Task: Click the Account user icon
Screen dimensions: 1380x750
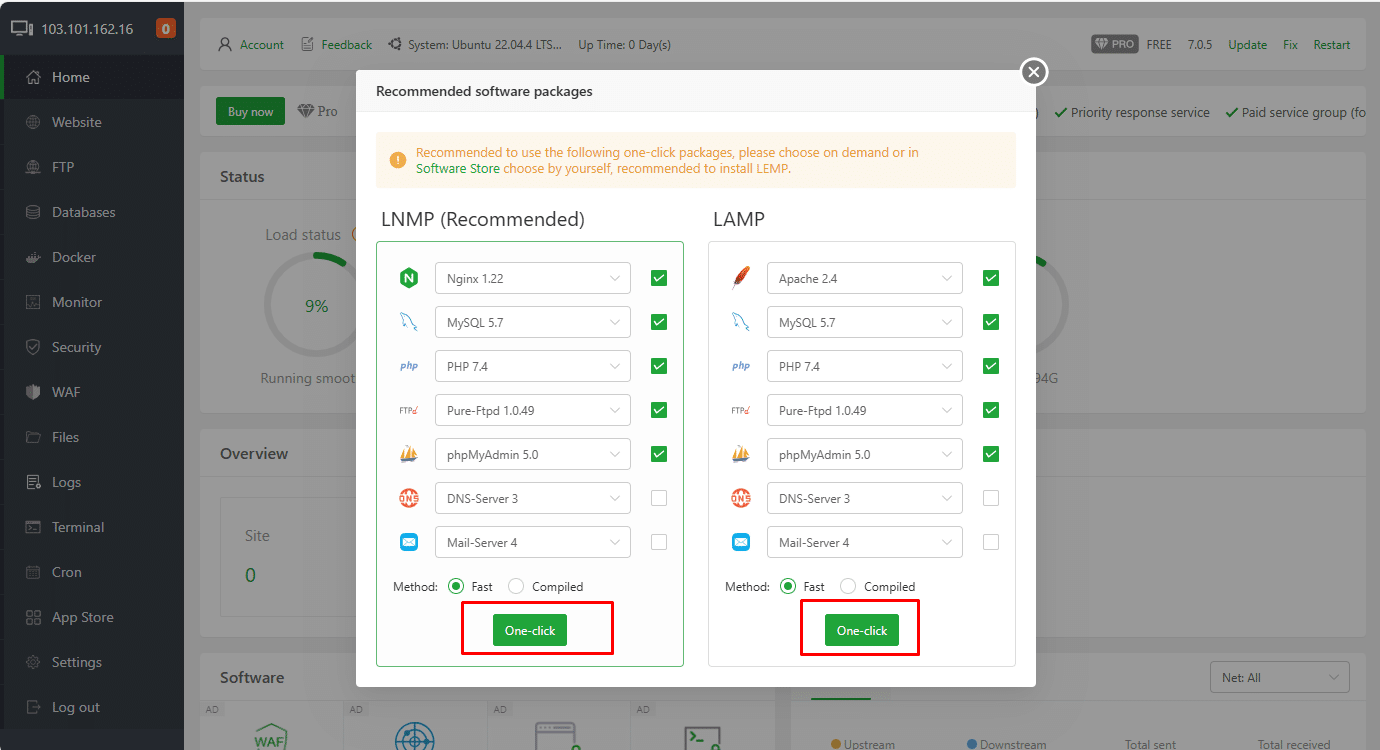Action: point(226,44)
